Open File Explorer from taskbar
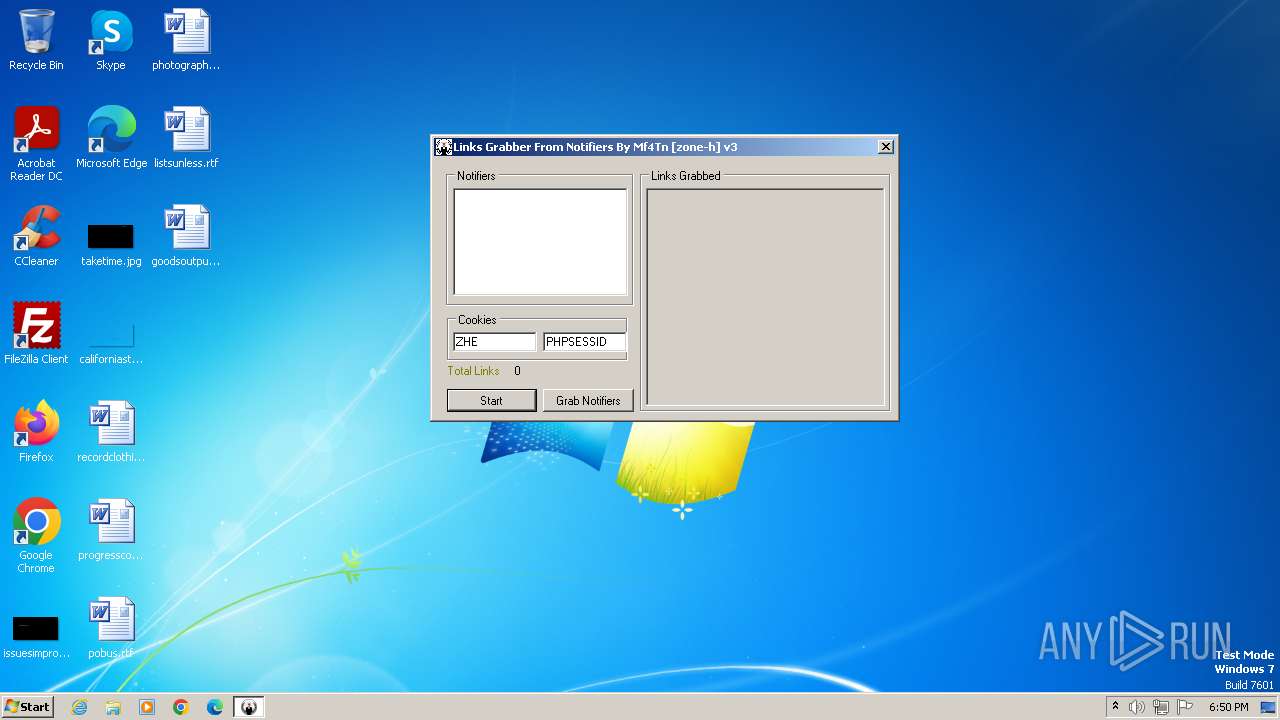This screenshot has width=1280, height=720. 113,707
